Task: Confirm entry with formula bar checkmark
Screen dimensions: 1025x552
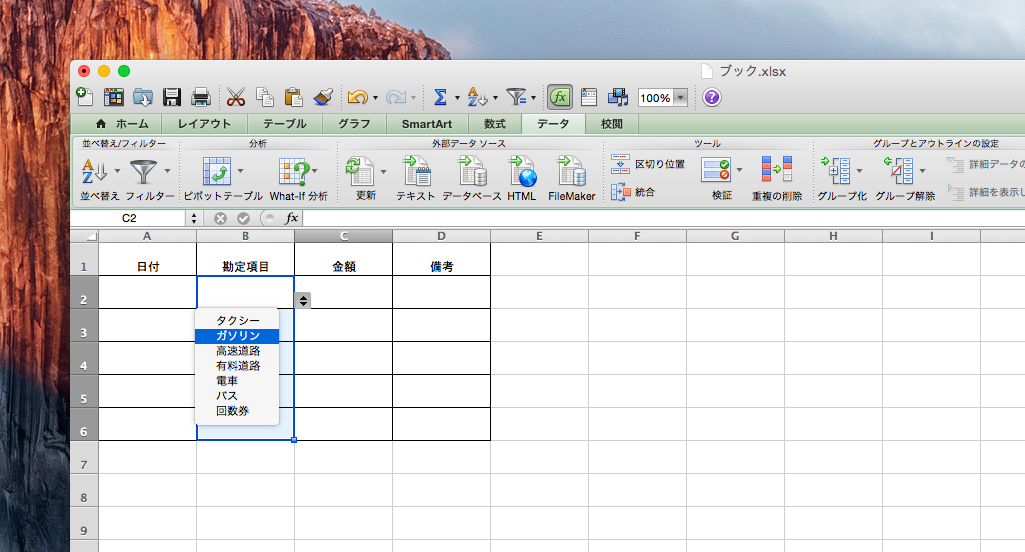Action: click(x=243, y=218)
